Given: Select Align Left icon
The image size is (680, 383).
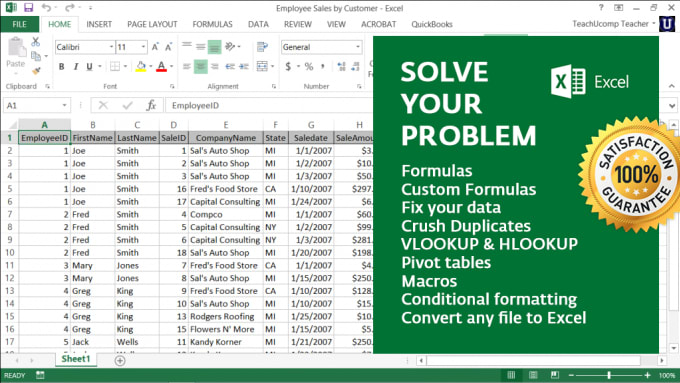Looking at the screenshot, I should tap(187, 66).
